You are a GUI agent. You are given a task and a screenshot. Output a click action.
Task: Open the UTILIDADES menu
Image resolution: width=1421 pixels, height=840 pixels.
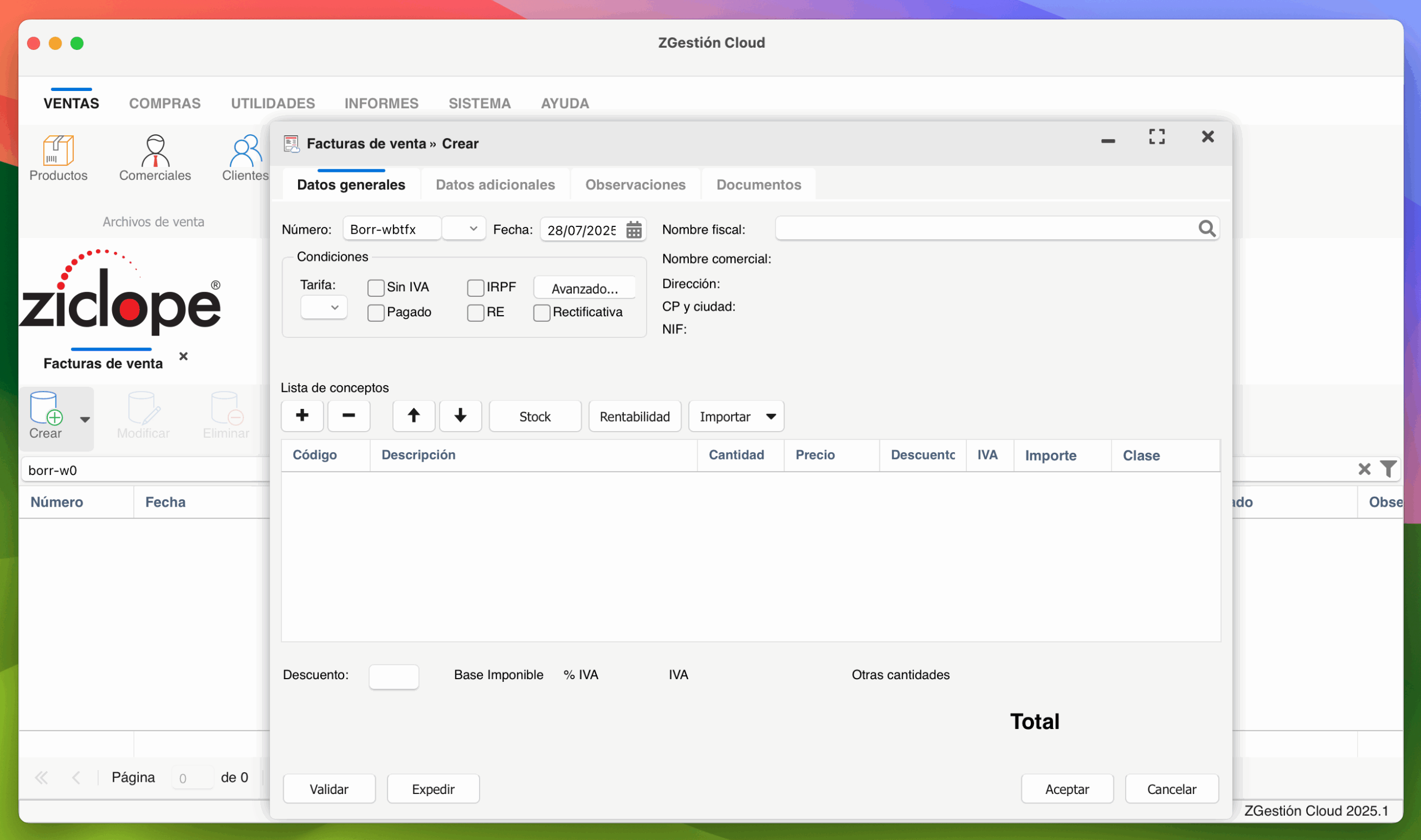point(273,103)
